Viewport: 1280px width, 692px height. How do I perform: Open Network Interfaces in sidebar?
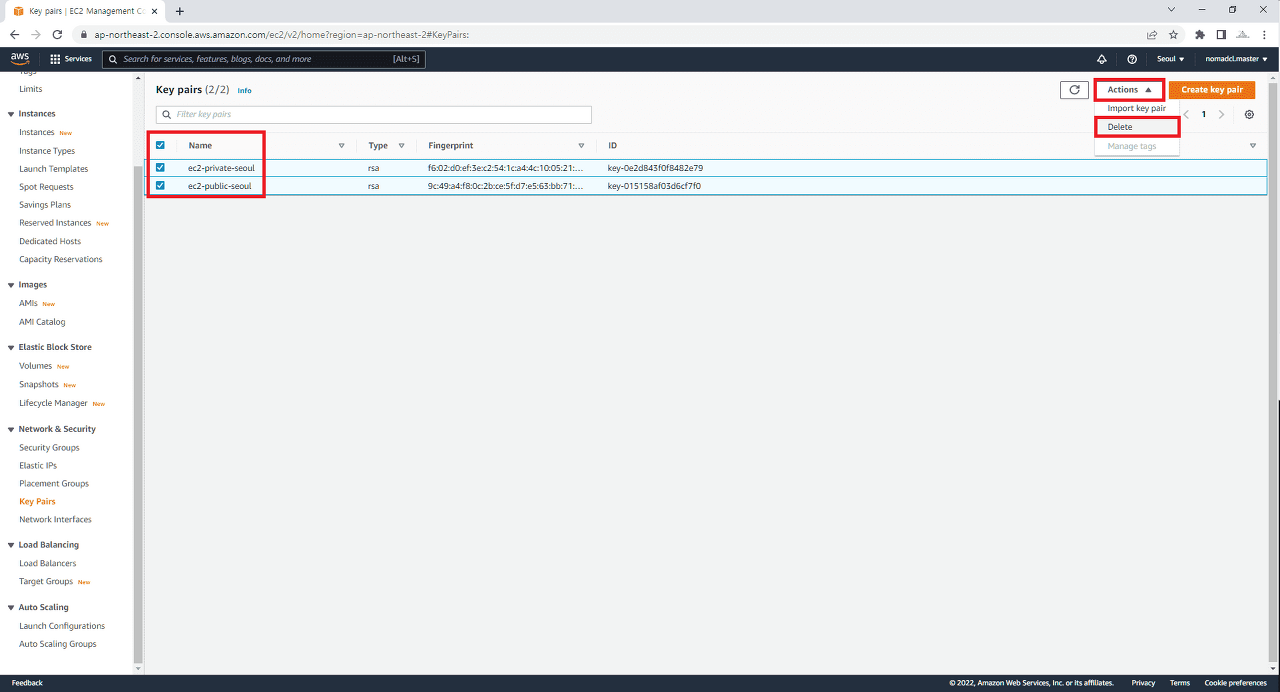coord(55,519)
